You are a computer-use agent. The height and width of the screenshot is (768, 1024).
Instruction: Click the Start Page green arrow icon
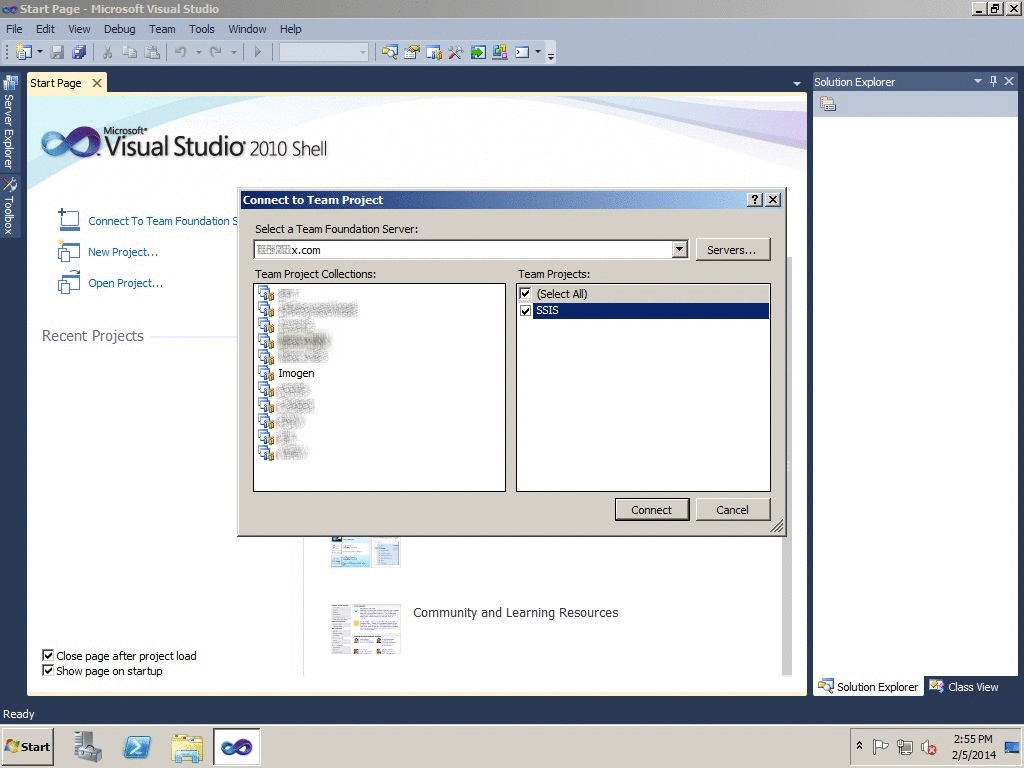click(478, 52)
